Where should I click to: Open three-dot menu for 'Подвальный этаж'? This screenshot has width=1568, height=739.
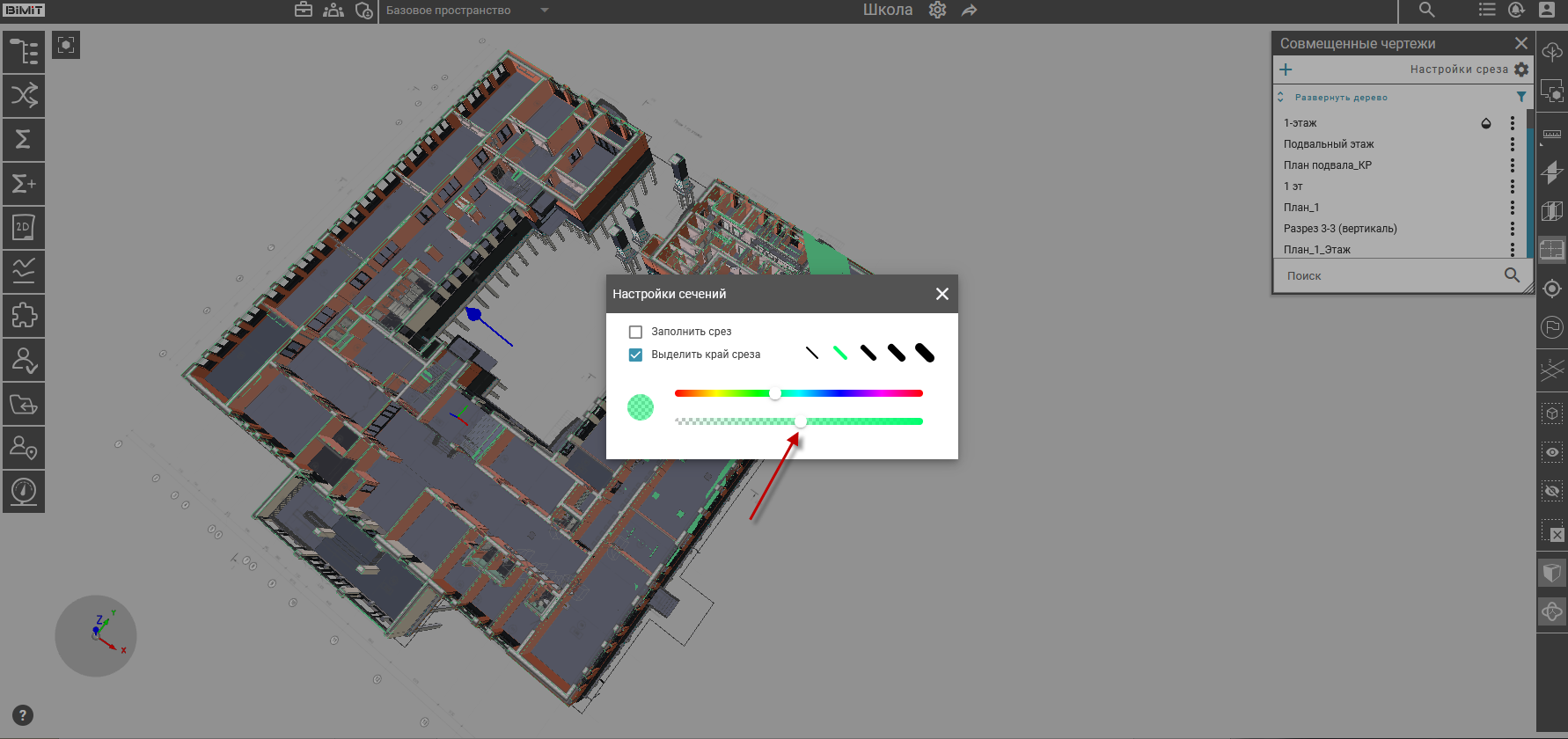(x=1513, y=144)
